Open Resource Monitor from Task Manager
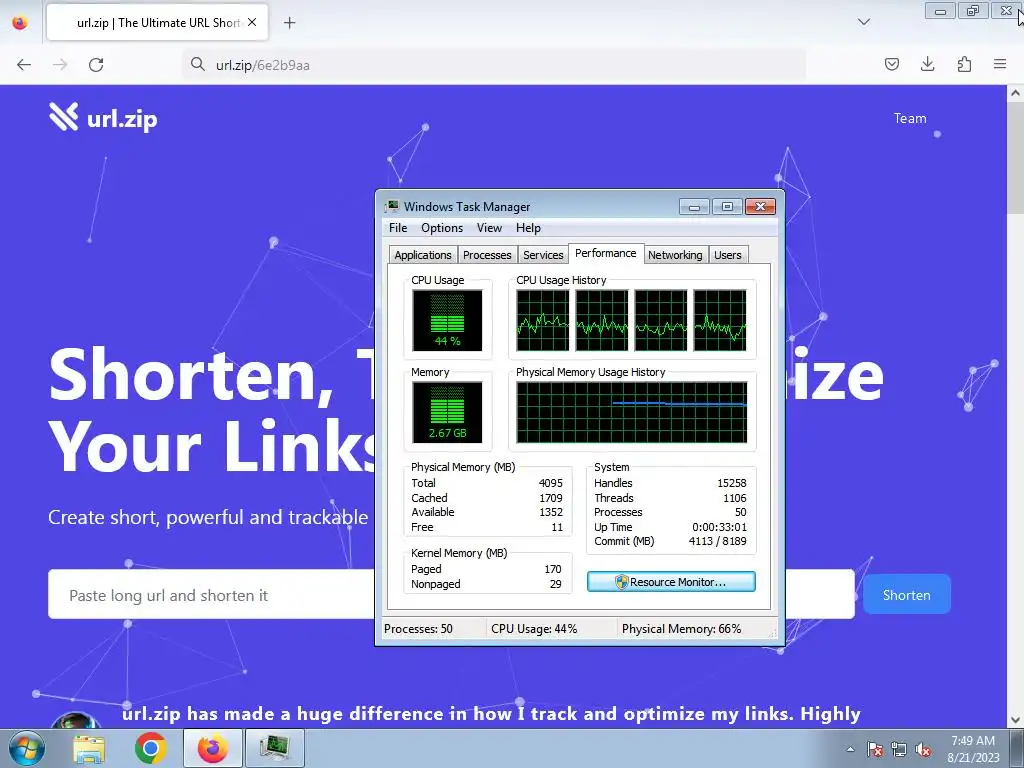The image size is (1024, 768). (x=671, y=582)
